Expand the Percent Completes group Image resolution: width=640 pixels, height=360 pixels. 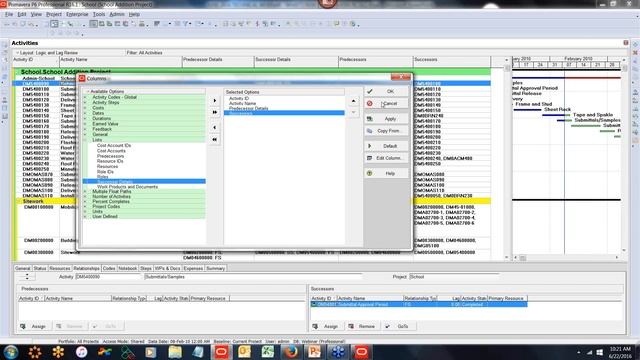coord(85,202)
